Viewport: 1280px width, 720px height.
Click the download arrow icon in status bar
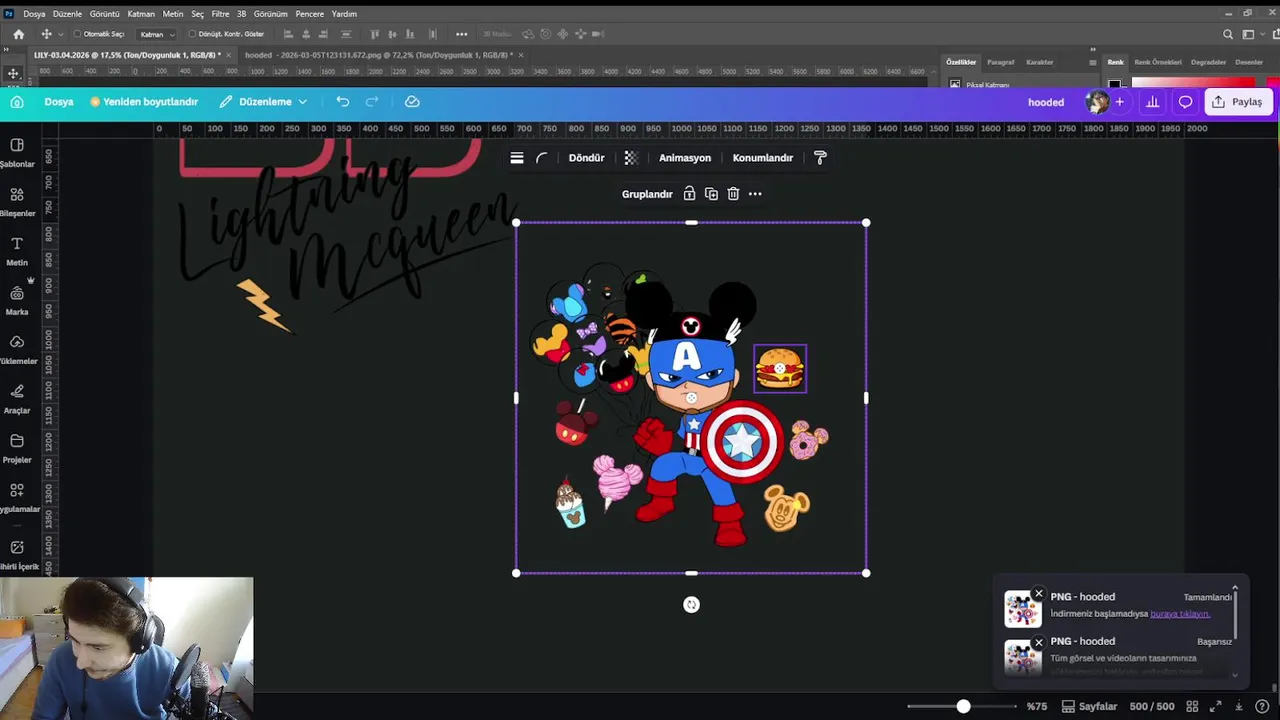(x=1239, y=706)
